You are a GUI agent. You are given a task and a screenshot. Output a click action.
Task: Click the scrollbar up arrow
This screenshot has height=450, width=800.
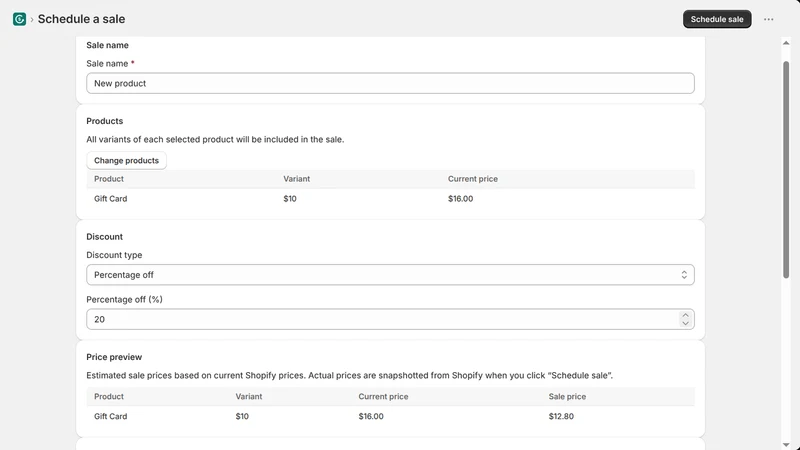click(x=786, y=43)
